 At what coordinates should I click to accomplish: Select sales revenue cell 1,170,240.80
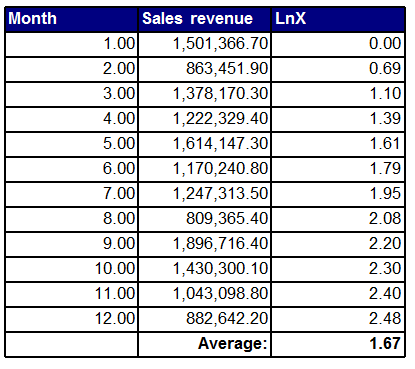pos(205,169)
